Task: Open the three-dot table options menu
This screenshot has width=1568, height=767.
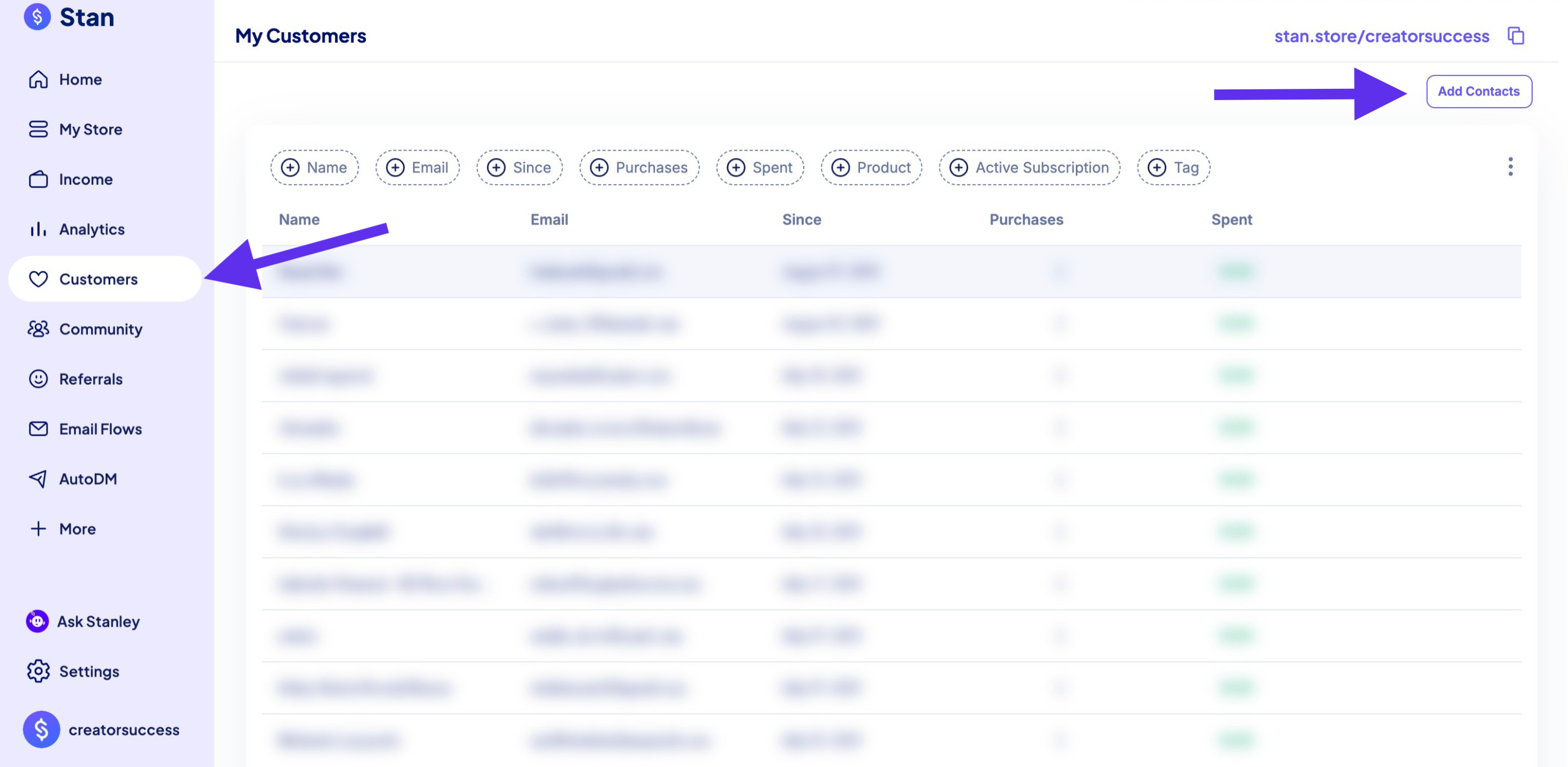Action: (x=1510, y=166)
